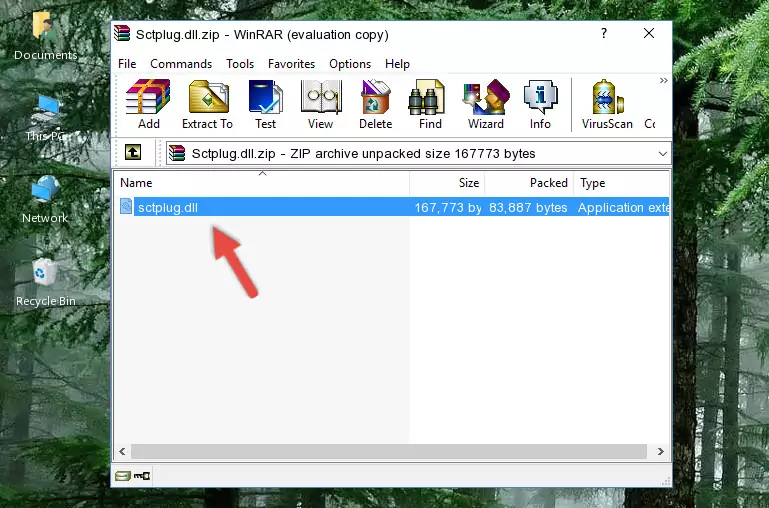Click the key password icon in status bar
Viewport: 769px width, 508px height.
click(142, 475)
